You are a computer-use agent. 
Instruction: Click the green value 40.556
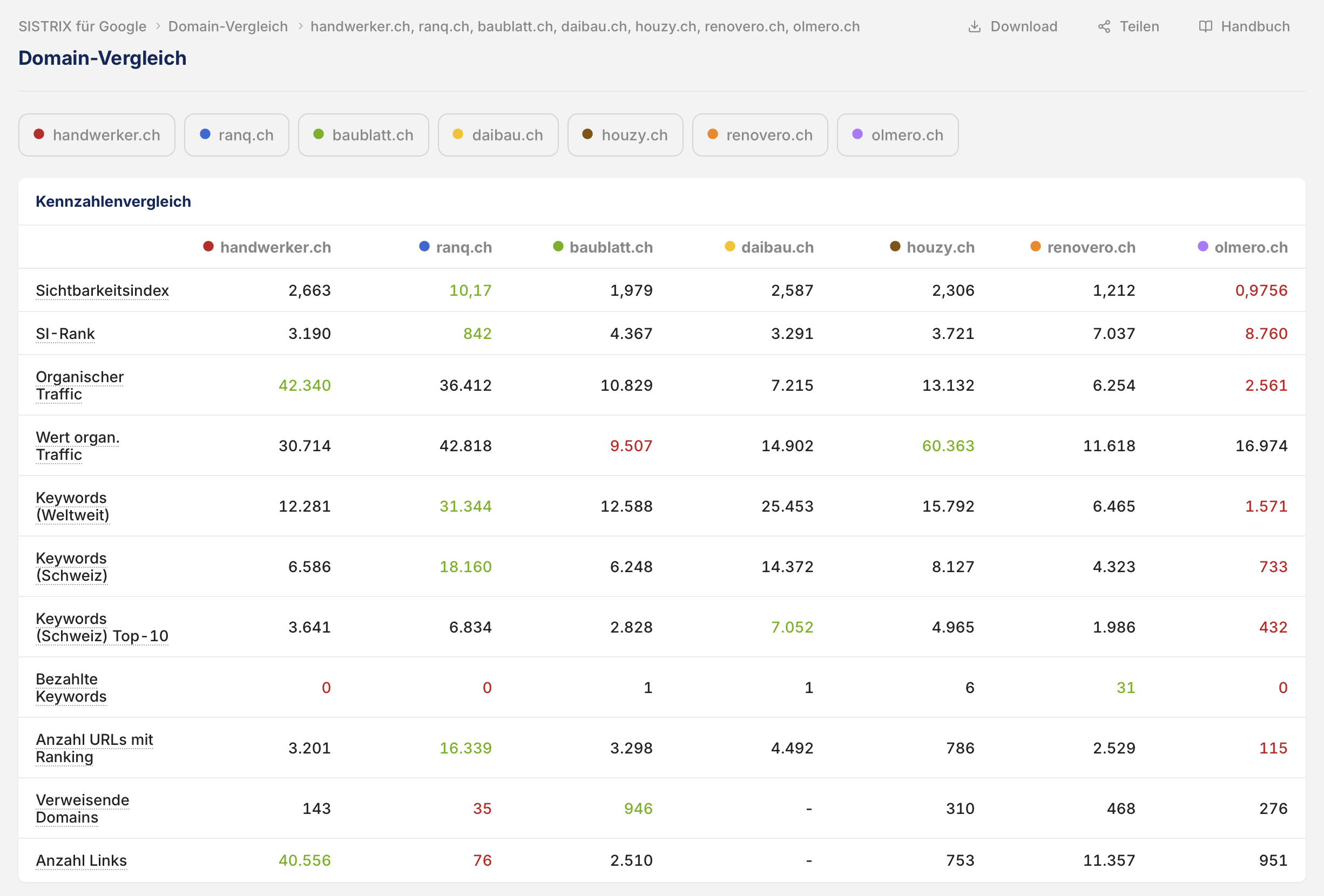tap(305, 861)
